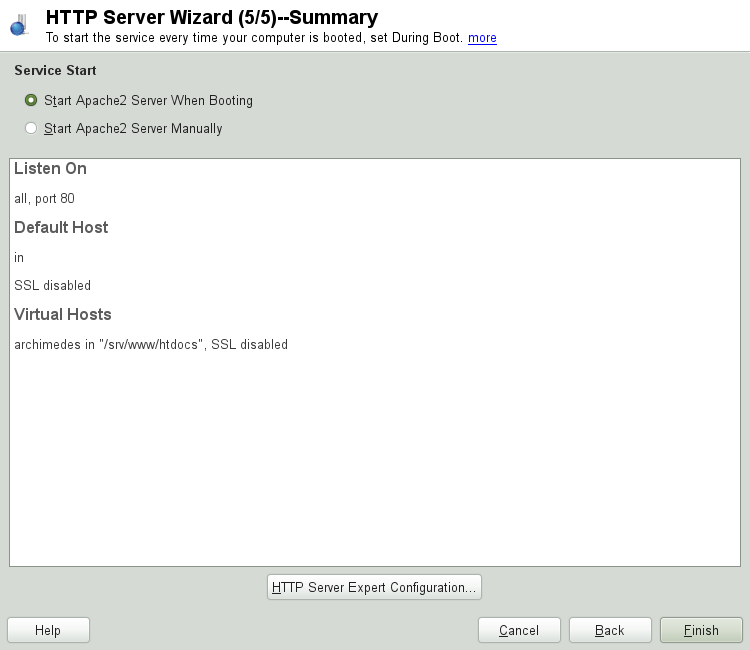Cancel the HTTP Server Wizard
Viewport: 750px width, 650px height.
click(x=519, y=630)
